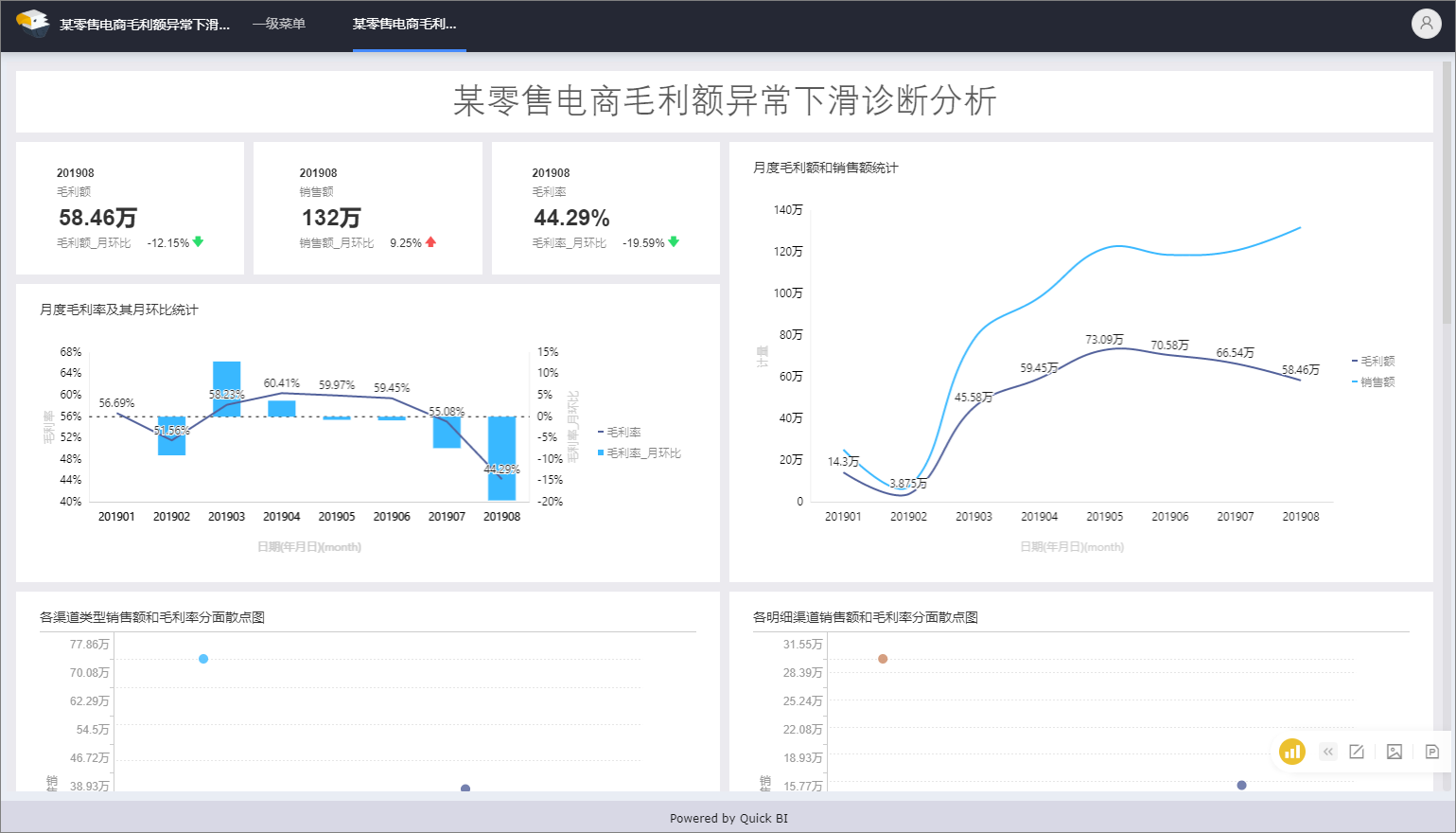Toggle 毛利额 legend in monthly chart
Screen dimensions: 1456x833
coord(1374,361)
